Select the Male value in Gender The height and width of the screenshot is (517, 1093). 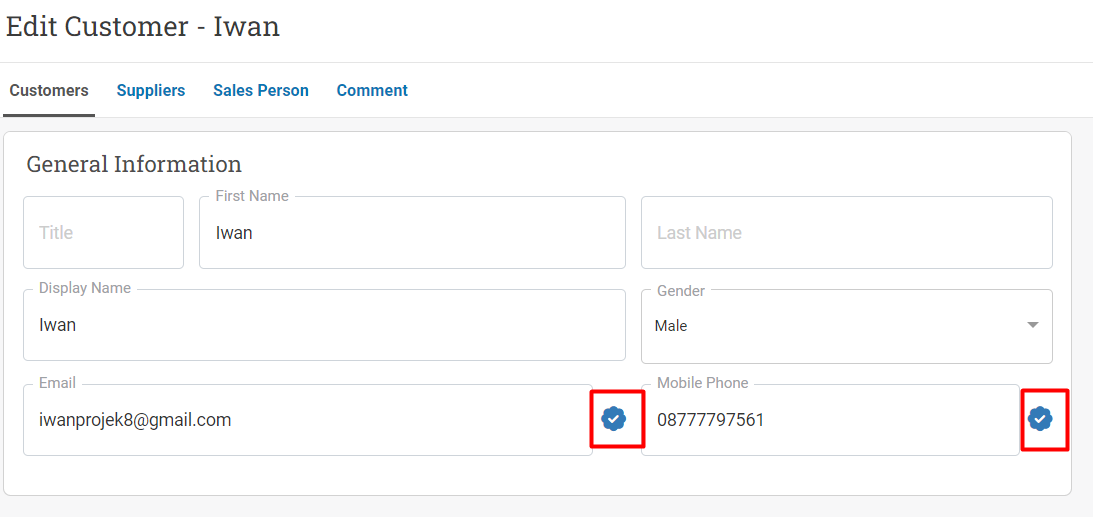[671, 325]
